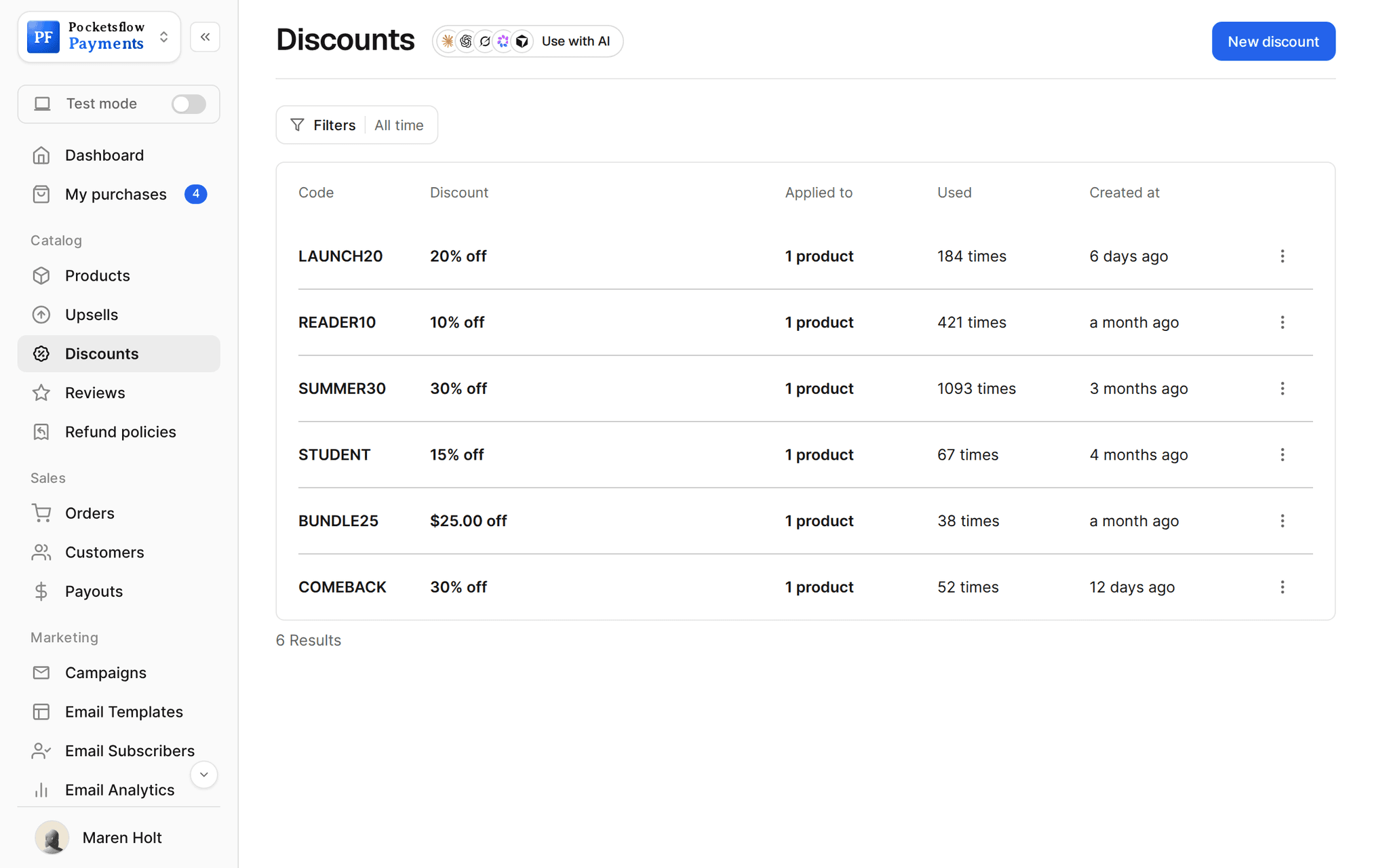Go to Email Templates
Image resolution: width=1389 pixels, height=868 pixels.
(x=119, y=712)
